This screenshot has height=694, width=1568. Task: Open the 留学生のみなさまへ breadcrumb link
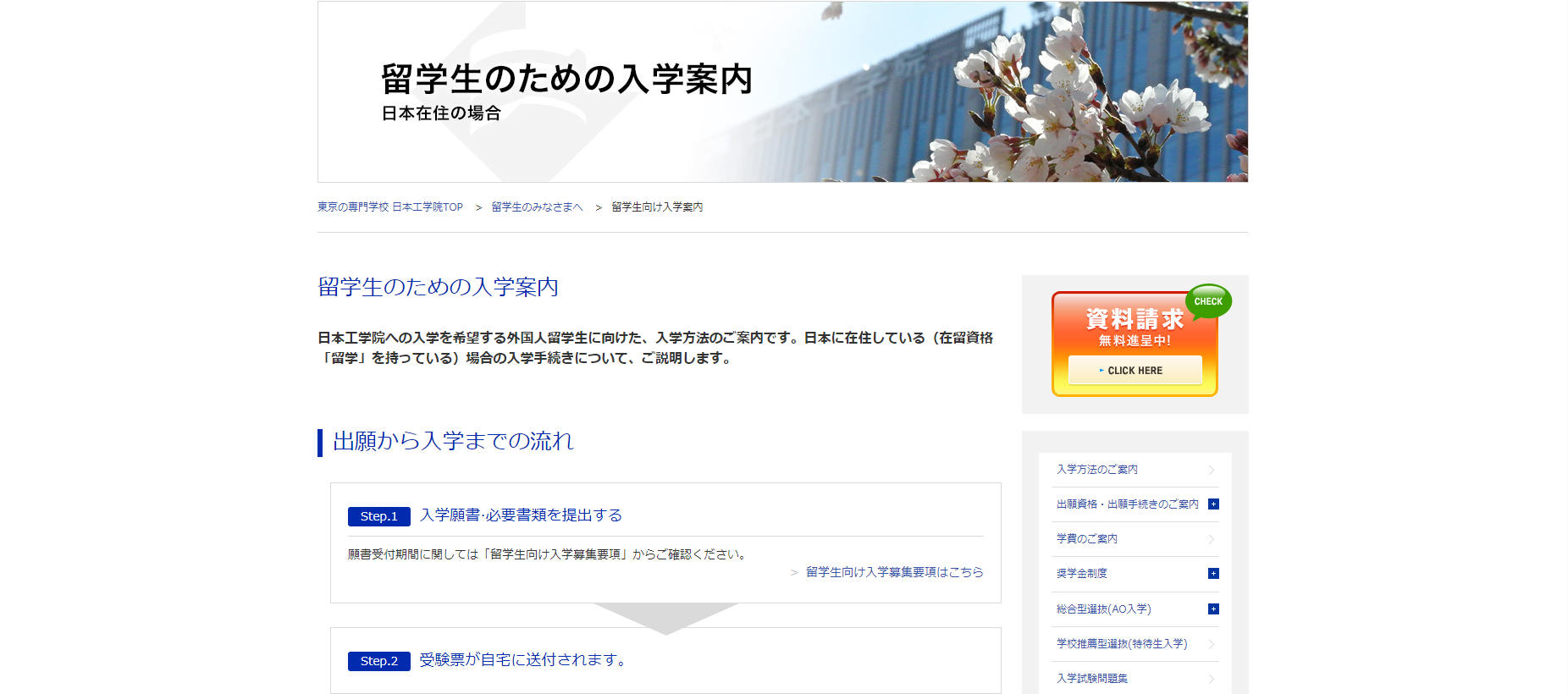537,207
